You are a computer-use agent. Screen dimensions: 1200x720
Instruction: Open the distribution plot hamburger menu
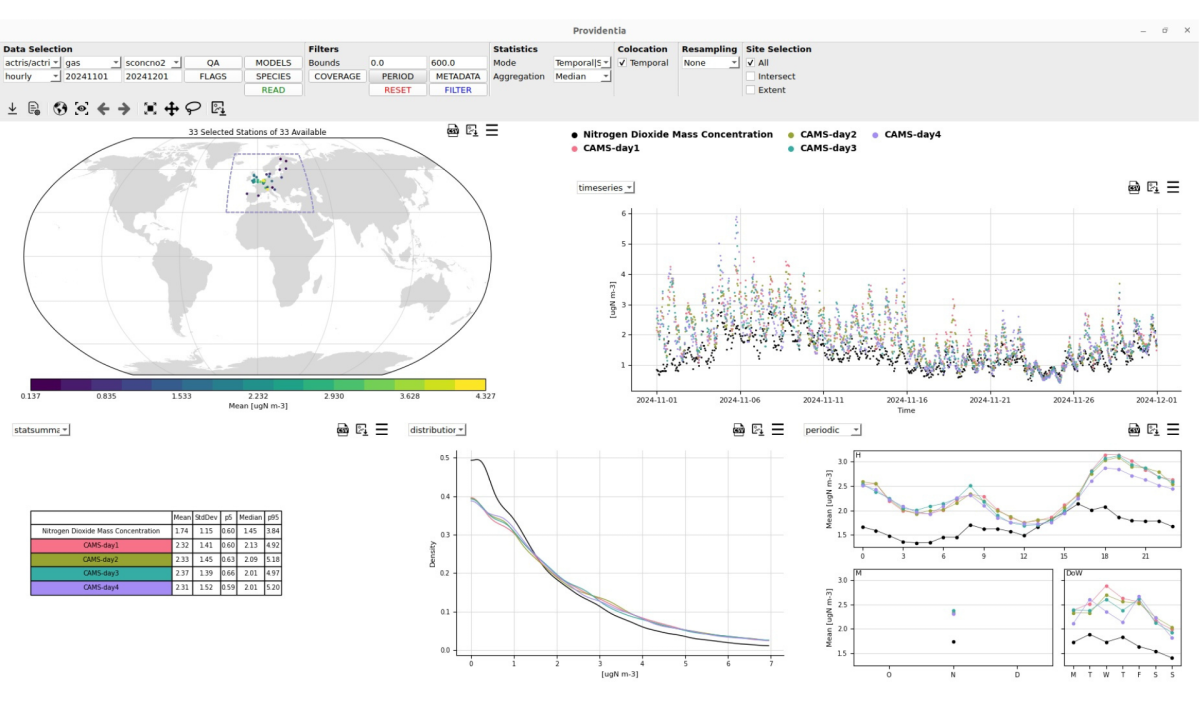778,429
